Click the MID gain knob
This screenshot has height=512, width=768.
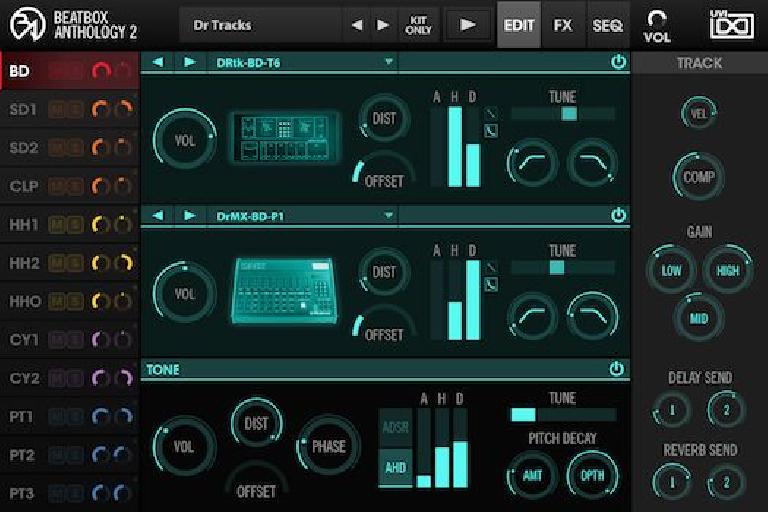click(x=699, y=318)
